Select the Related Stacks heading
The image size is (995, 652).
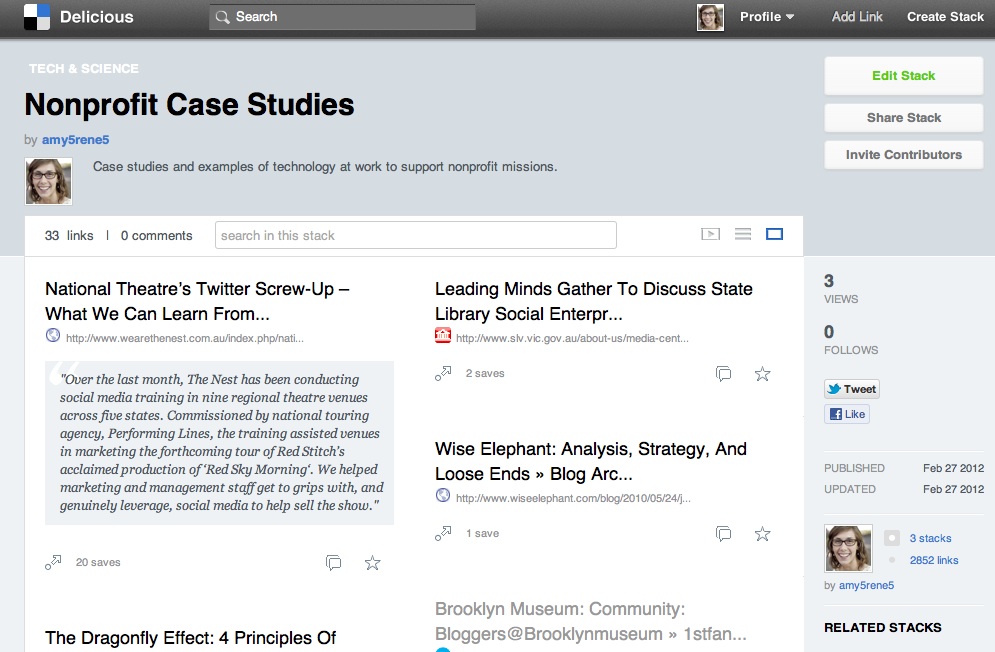tap(883, 627)
